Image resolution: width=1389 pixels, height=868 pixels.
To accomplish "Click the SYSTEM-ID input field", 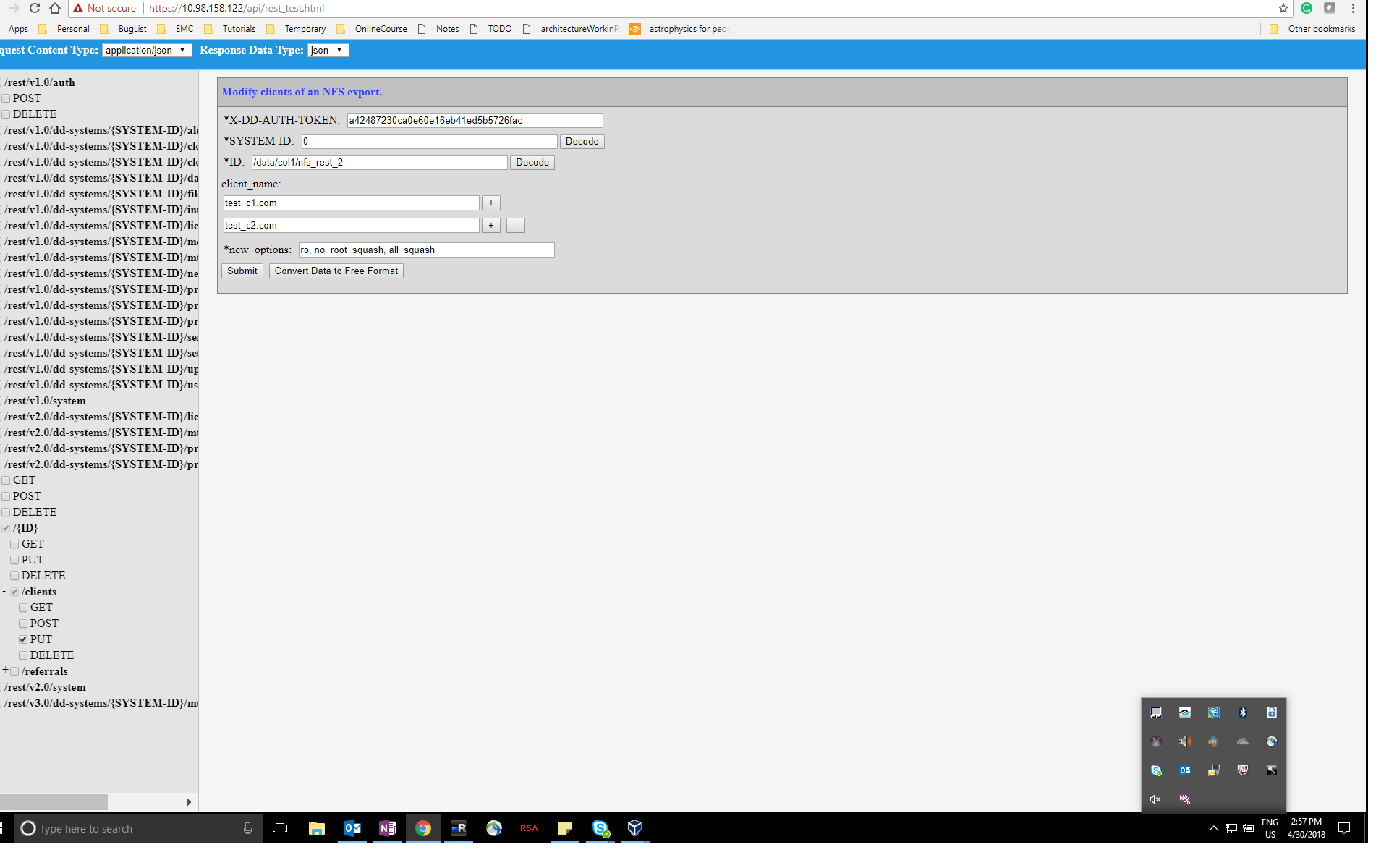I will click(429, 141).
